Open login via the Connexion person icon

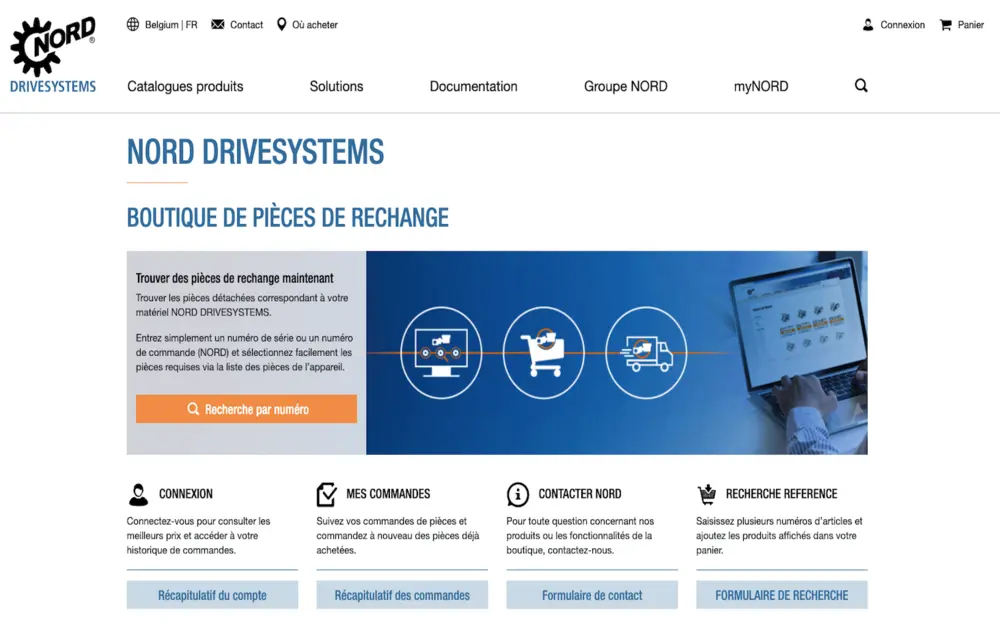pos(868,25)
